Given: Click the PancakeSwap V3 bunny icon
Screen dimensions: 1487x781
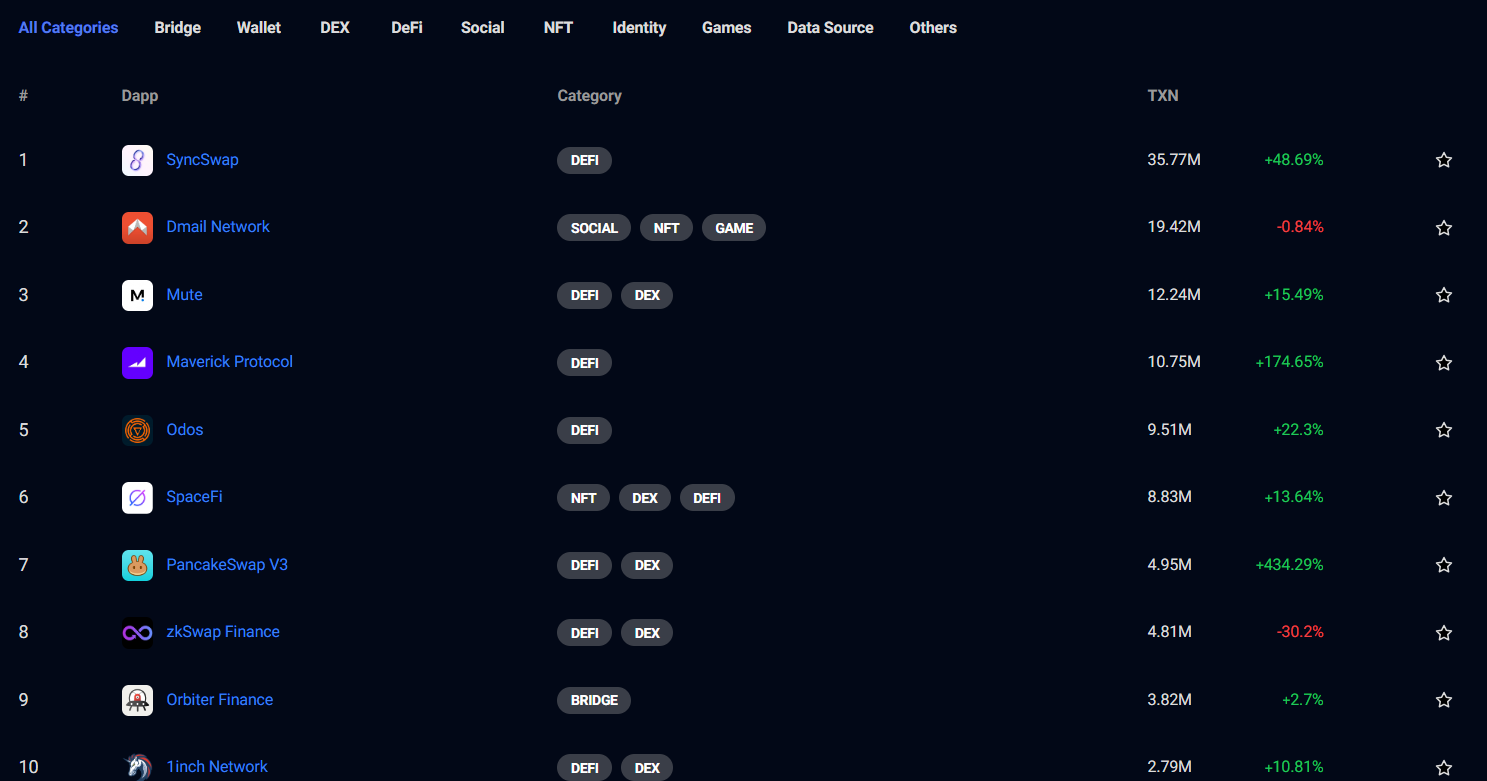Looking at the screenshot, I should 137,565.
